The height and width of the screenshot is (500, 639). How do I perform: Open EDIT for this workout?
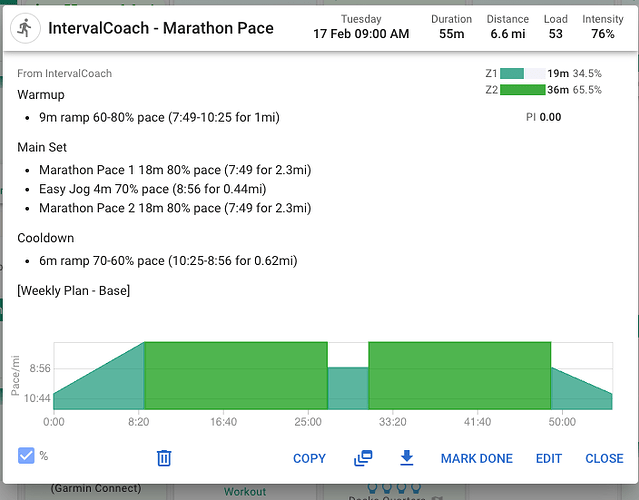pos(549,458)
